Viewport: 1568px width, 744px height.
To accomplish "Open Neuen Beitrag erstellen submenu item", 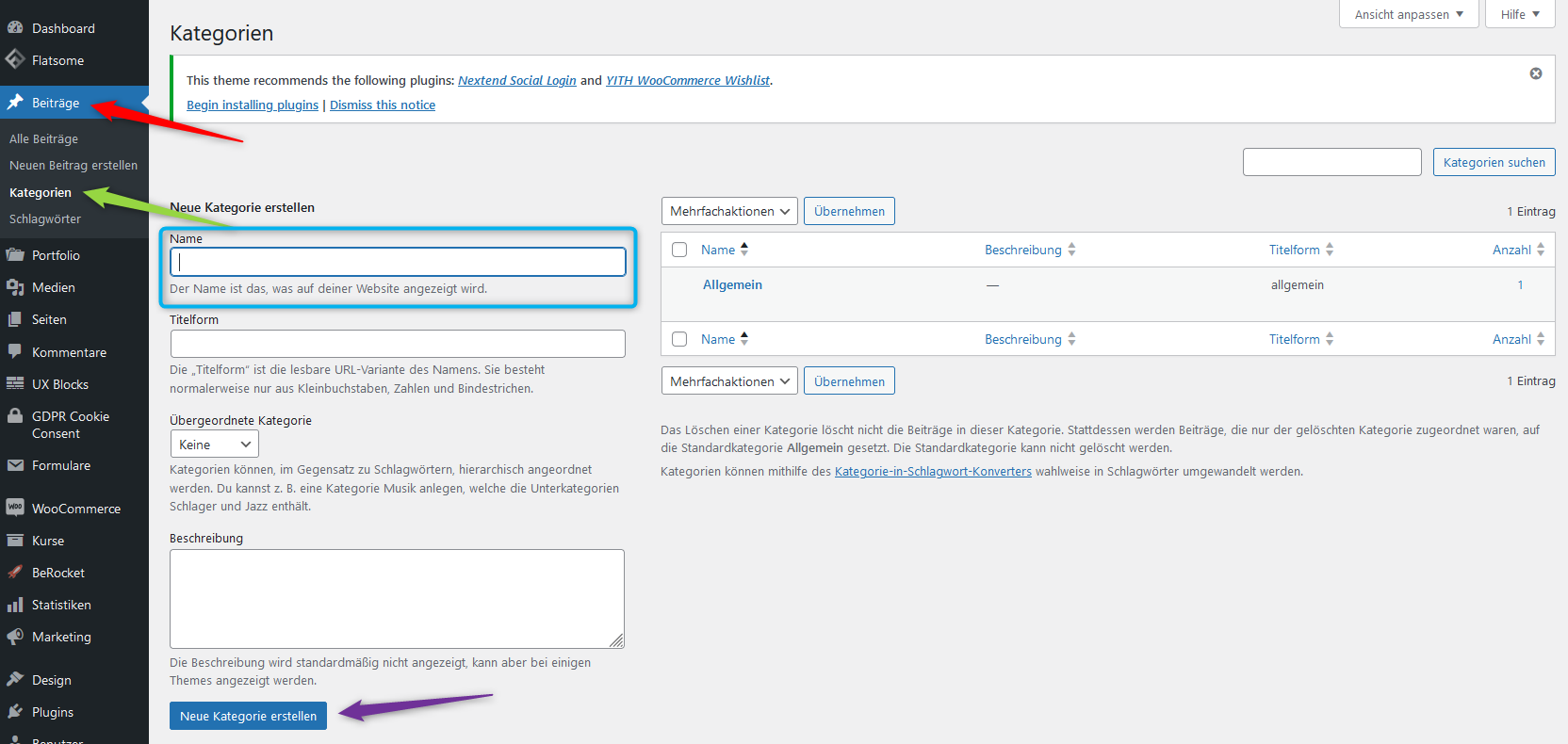I will 73,165.
